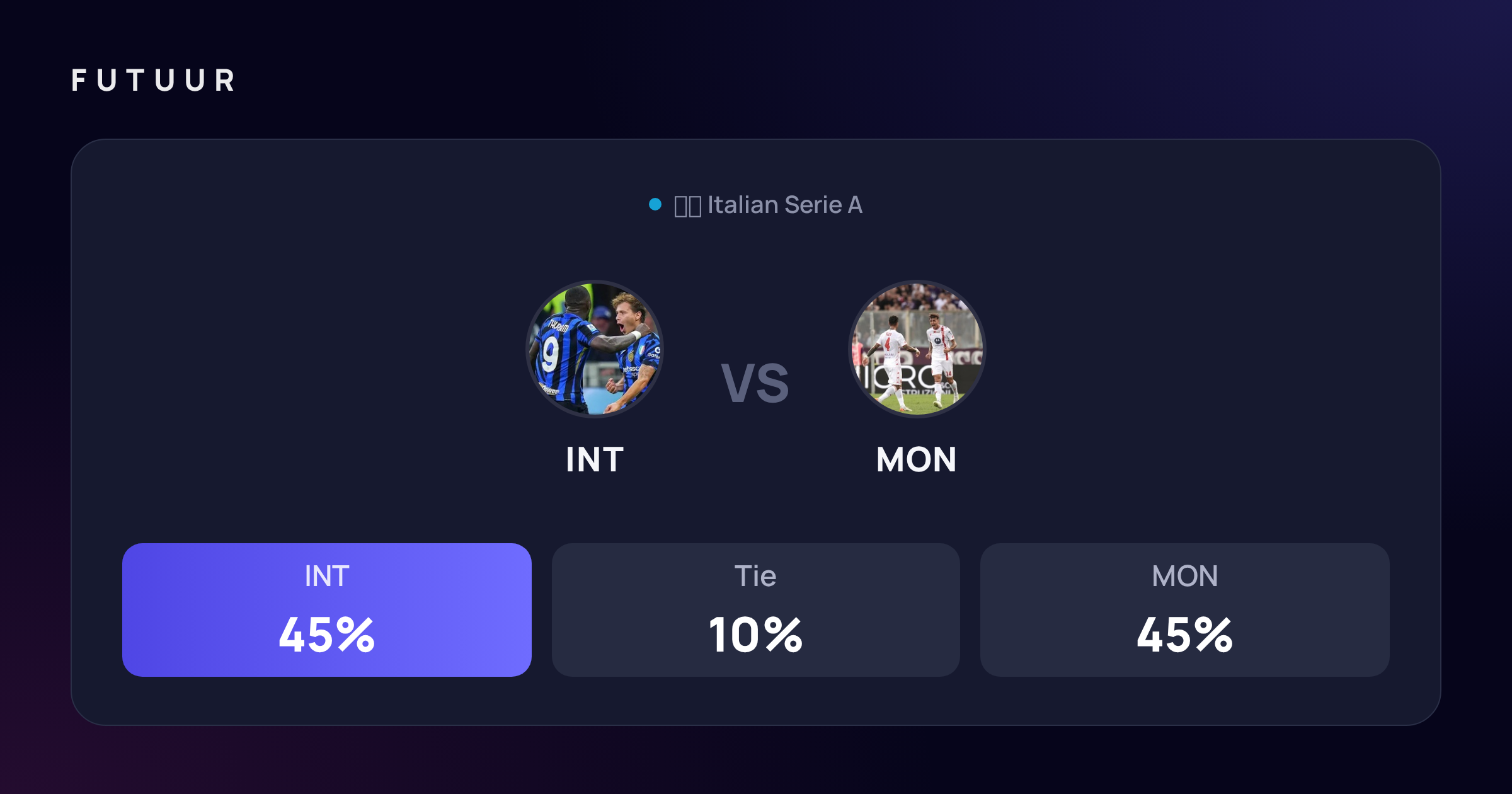
Task: Open the MON team circular photo
Action: click(917, 348)
